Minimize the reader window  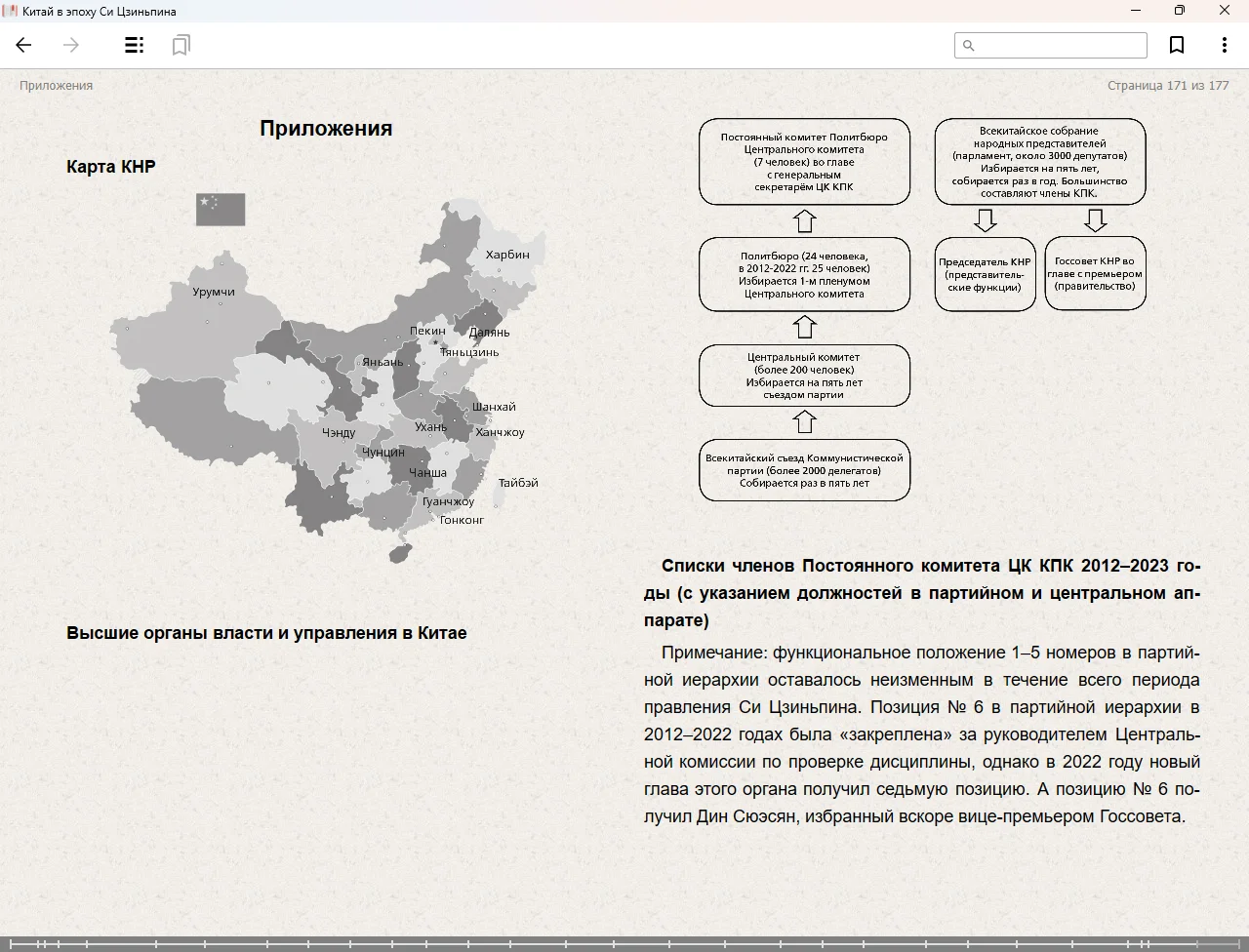[1136, 11]
